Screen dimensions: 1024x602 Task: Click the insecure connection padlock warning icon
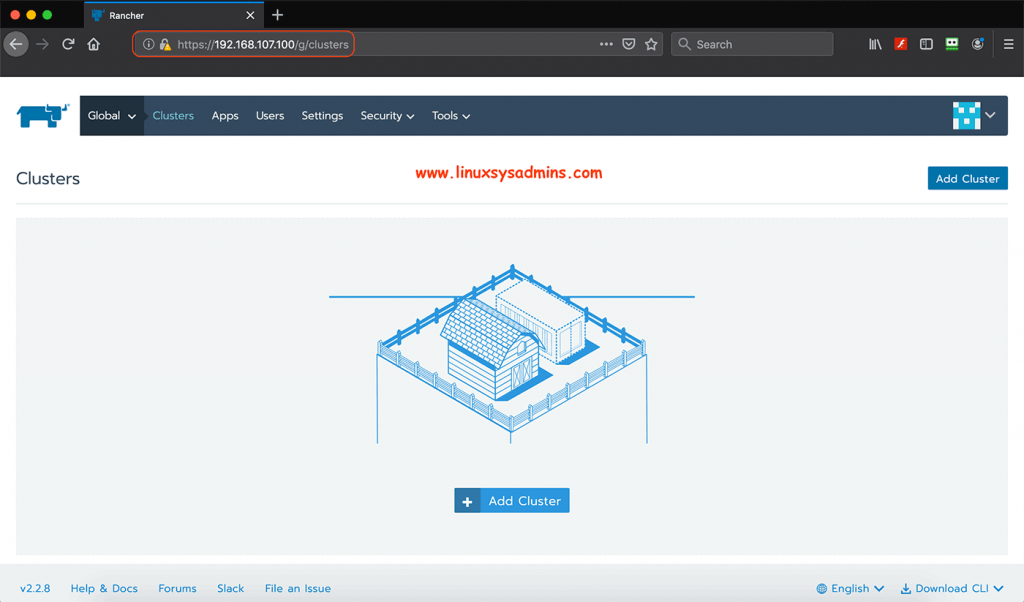point(165,44)
